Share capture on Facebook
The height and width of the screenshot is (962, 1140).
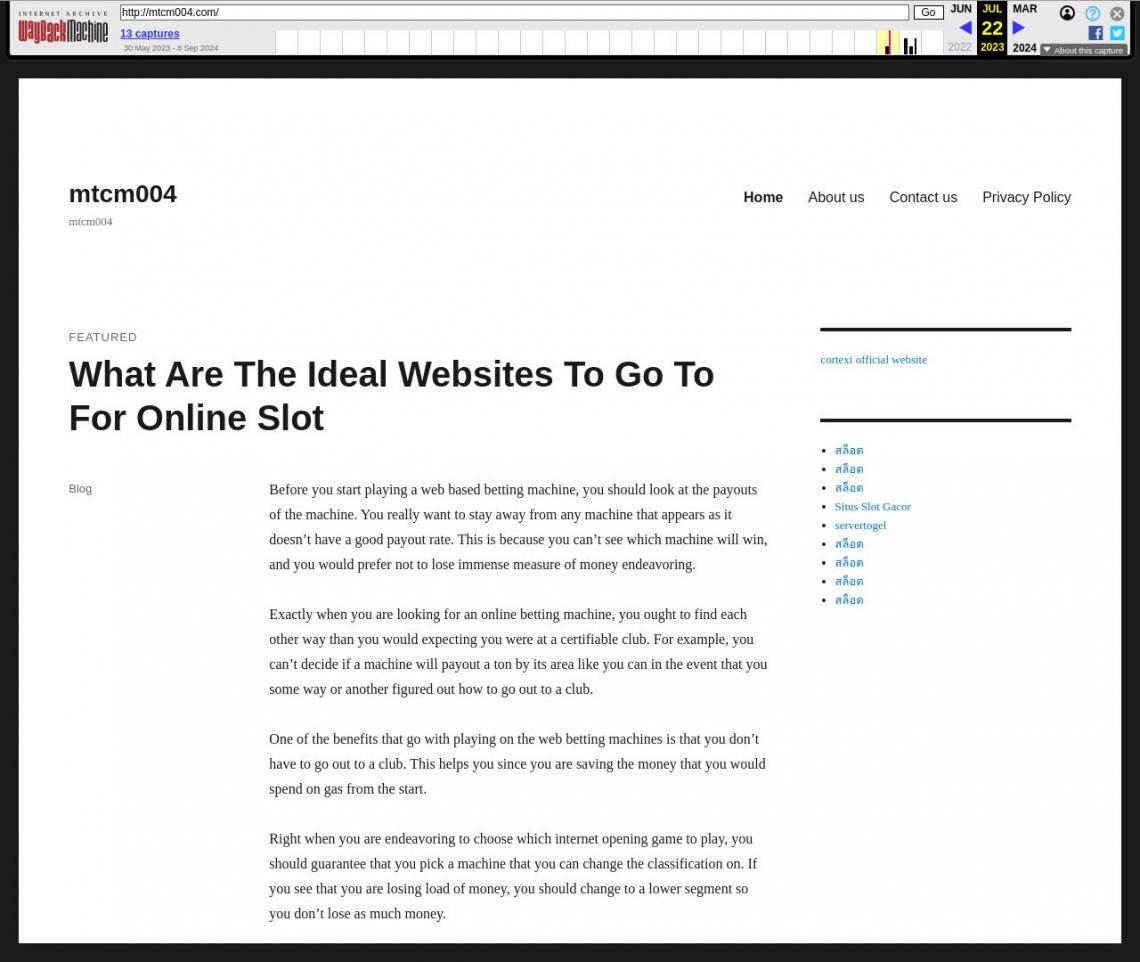[1095, 33]
